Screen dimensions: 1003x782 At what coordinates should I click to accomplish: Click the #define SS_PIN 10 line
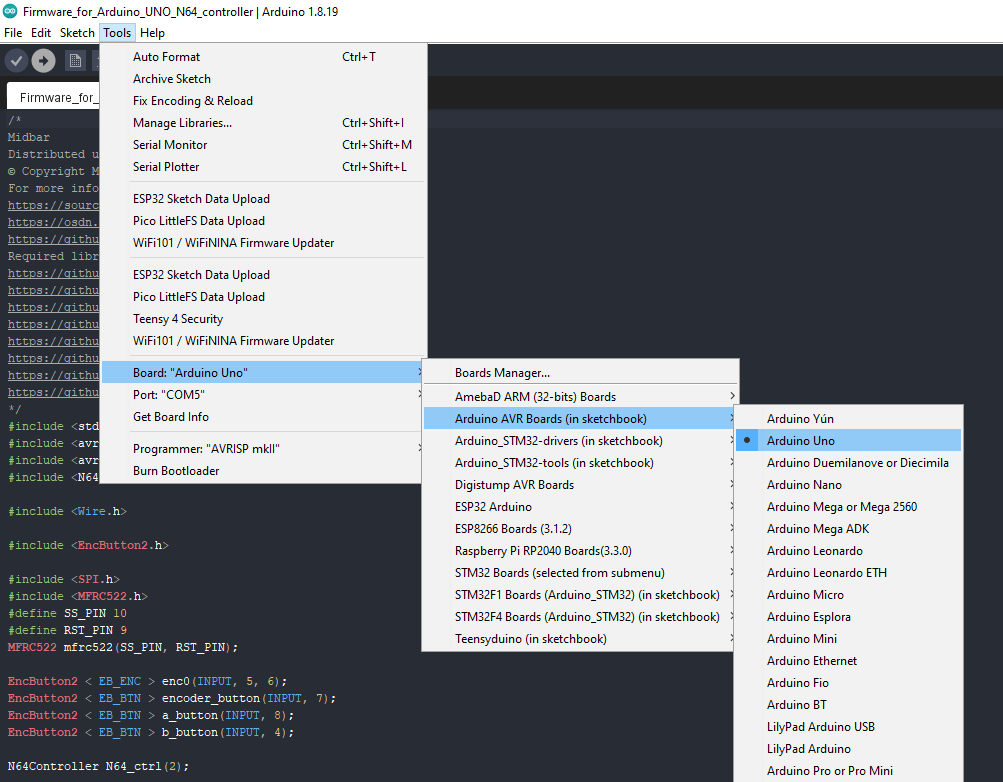coord(67,613)
